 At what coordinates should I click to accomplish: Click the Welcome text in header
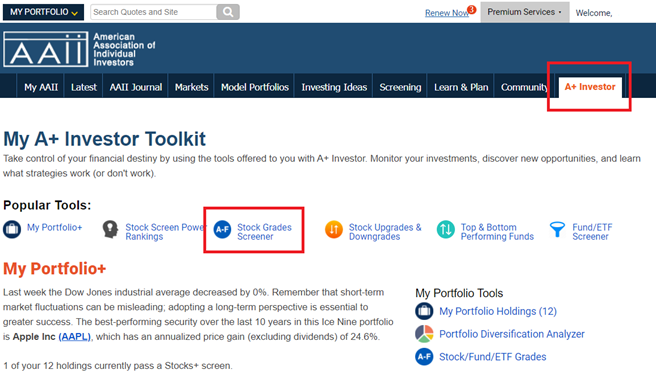[594, 13]
